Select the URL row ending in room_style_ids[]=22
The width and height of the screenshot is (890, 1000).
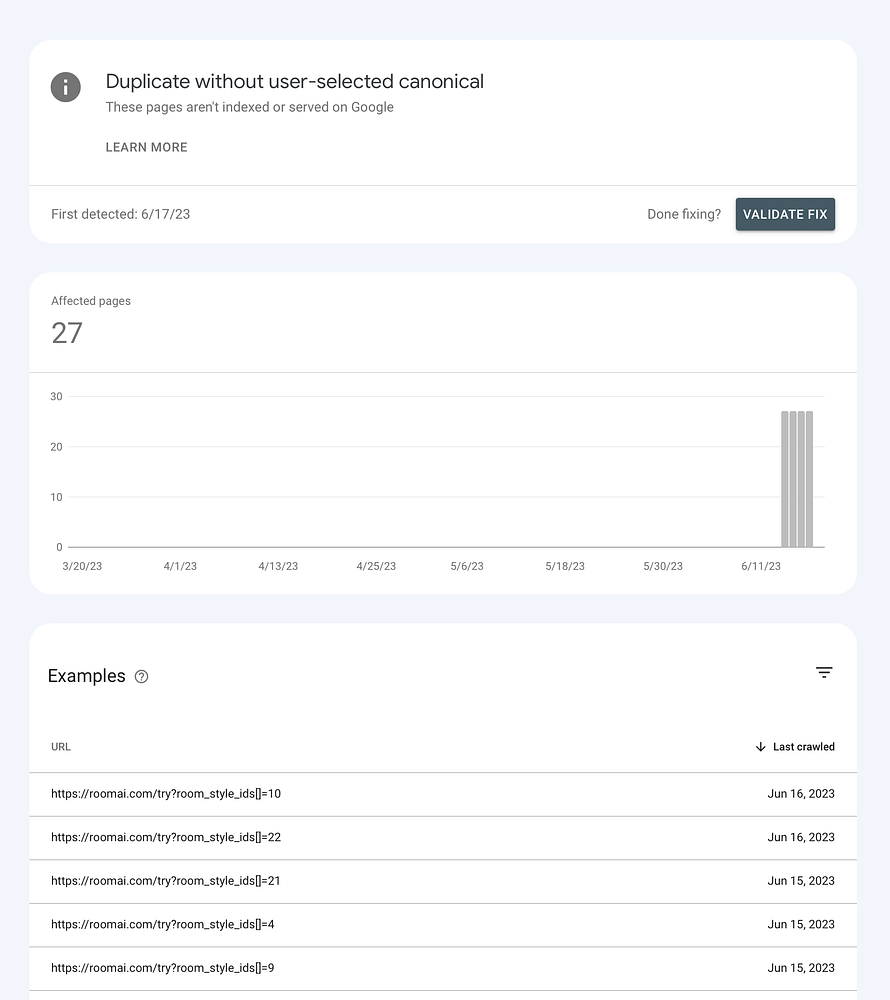coord(166,838)
